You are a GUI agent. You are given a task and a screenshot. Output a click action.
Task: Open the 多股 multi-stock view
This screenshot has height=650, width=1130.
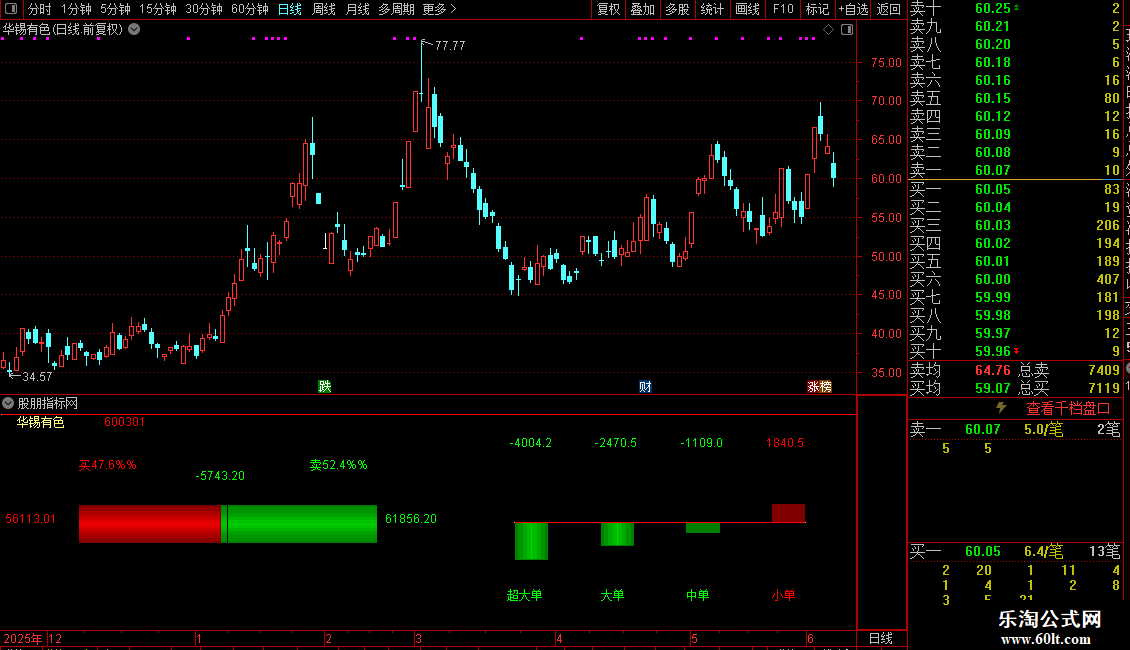pyautogui.click(x=677, y=9)
